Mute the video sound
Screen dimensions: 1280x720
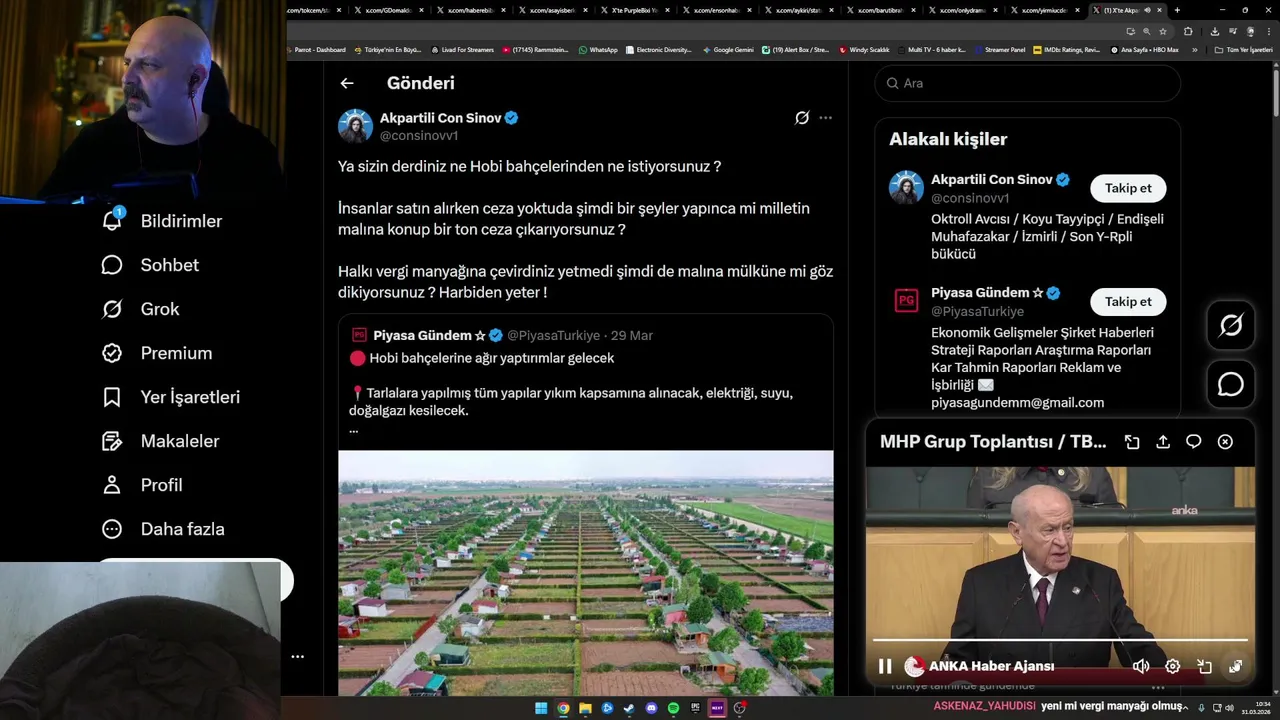(x=1141, y=666)
